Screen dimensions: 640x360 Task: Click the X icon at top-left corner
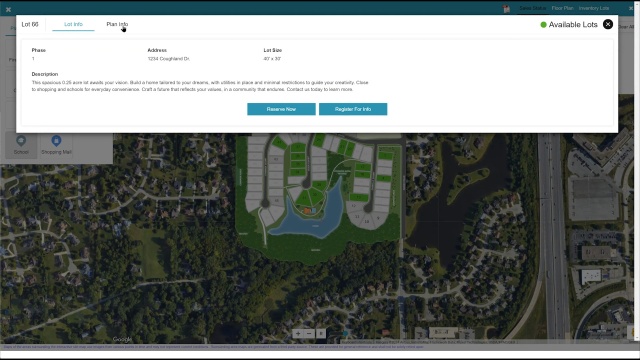pos(8,9)
